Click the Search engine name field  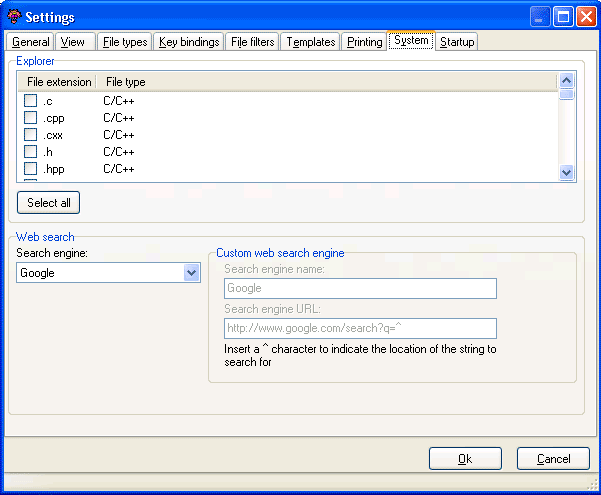coord(360,289)
